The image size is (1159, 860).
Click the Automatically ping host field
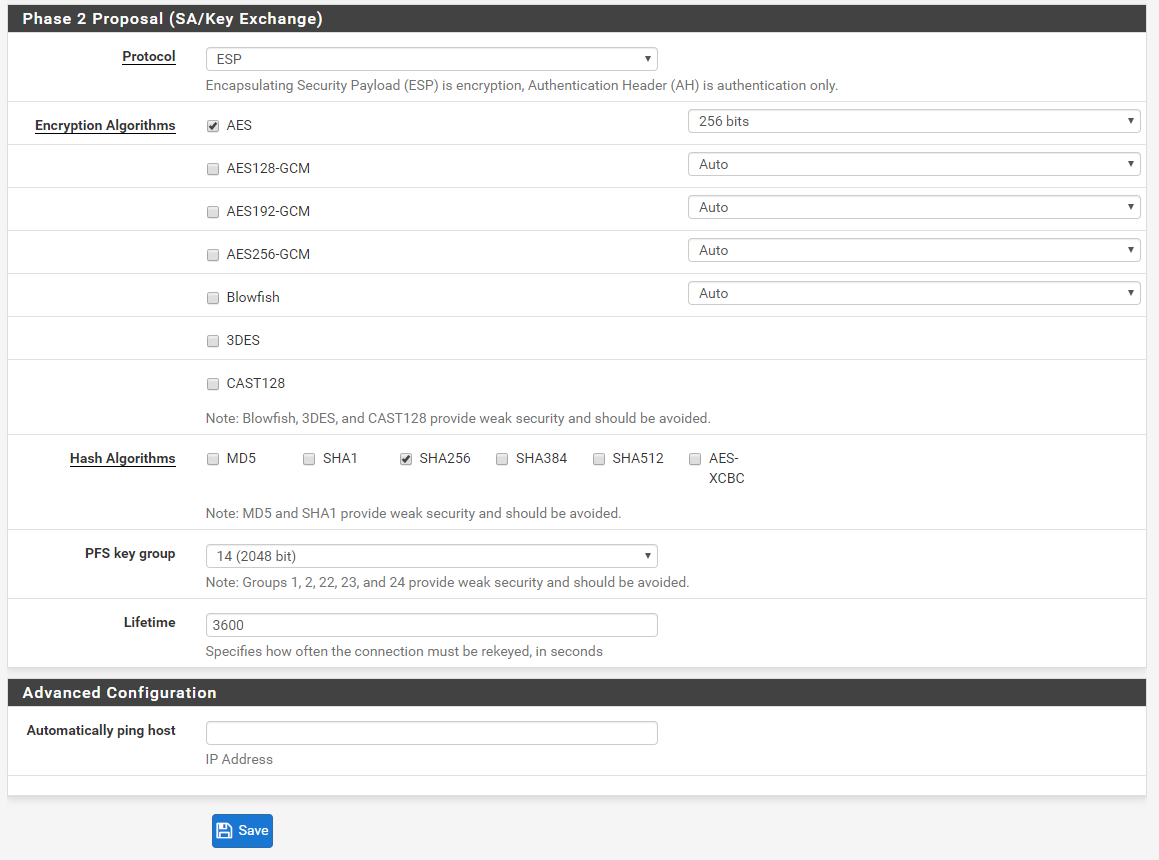(x=432, y=733)
